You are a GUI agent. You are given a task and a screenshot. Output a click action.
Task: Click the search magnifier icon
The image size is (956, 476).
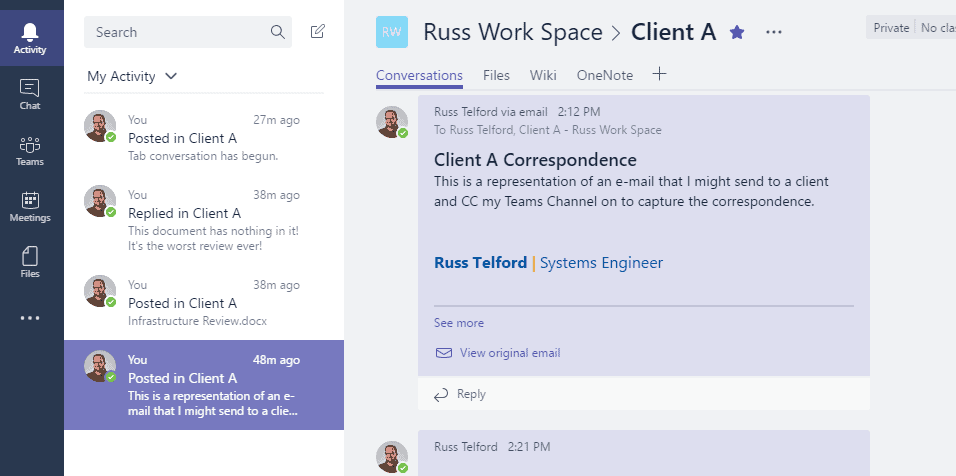[277, 32]
